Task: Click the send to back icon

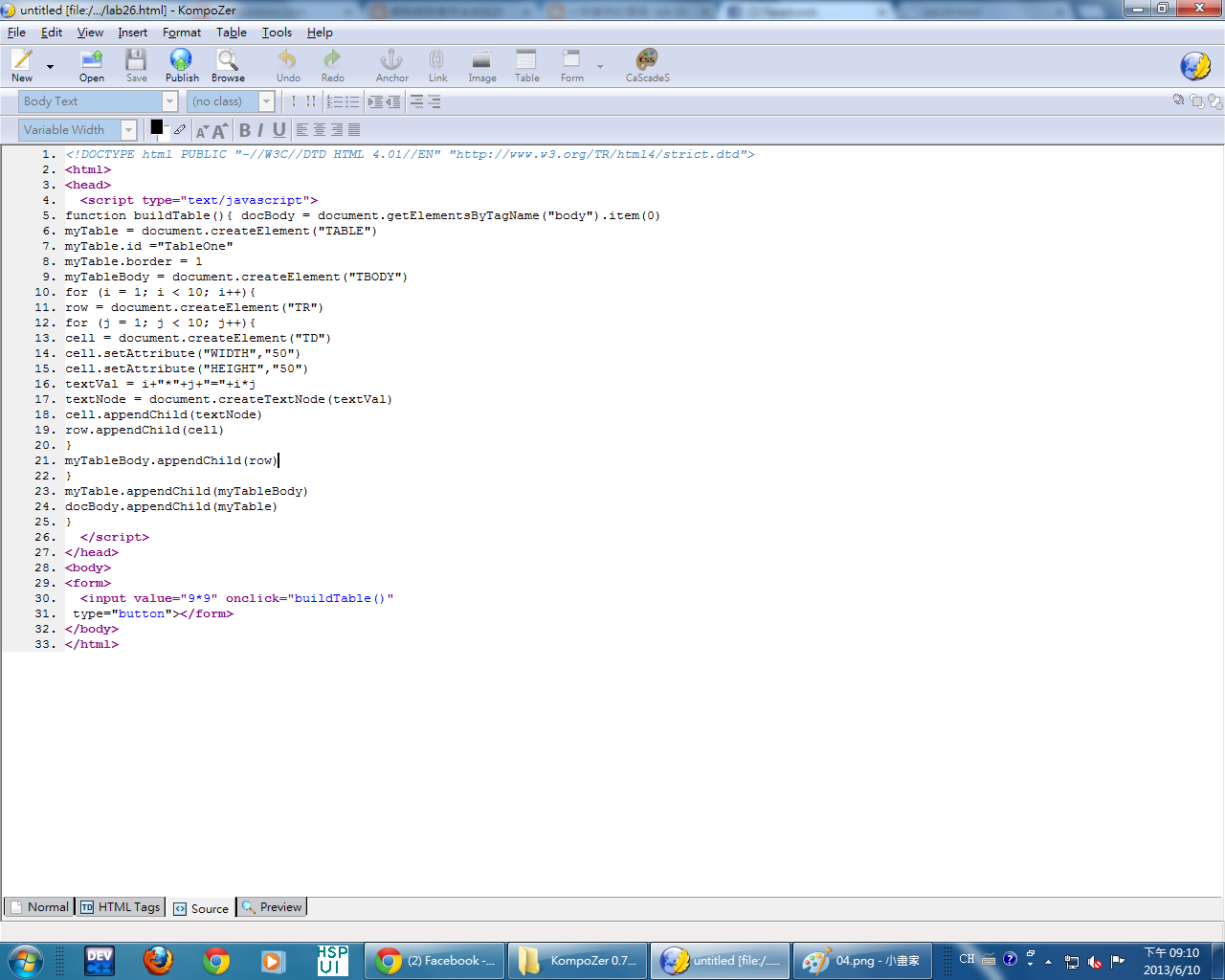Action: click(1214, 100)
